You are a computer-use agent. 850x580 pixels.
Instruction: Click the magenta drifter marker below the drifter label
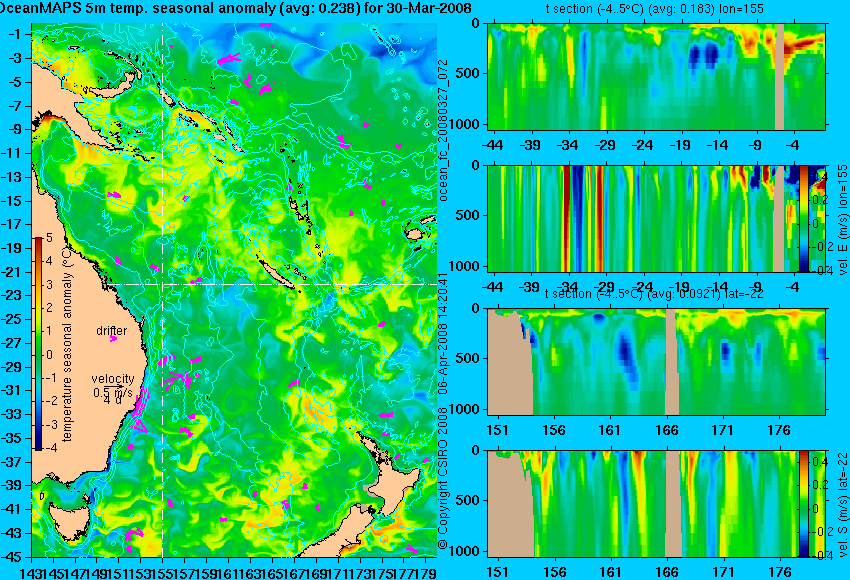(113, 339)
